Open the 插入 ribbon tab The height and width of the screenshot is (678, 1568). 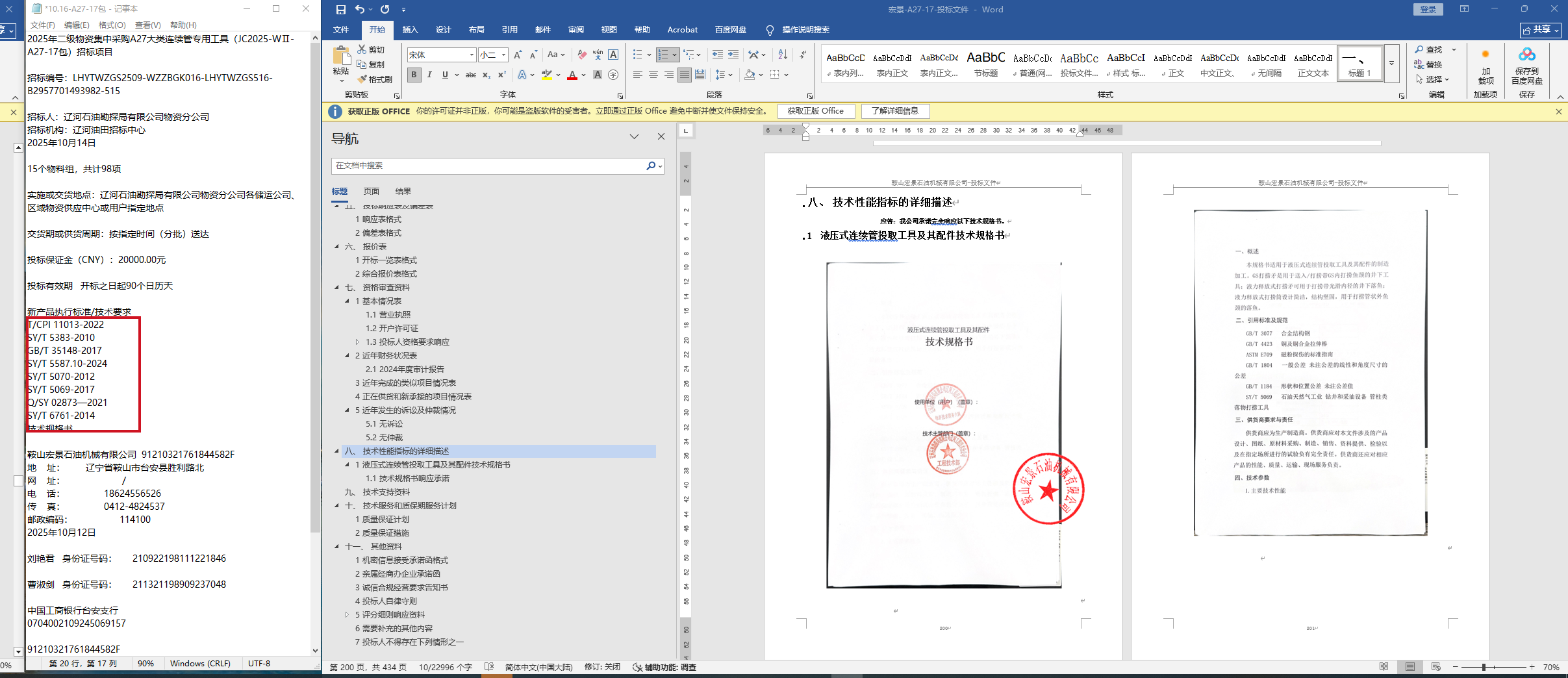pyautogui.click(x=410, y=30)
